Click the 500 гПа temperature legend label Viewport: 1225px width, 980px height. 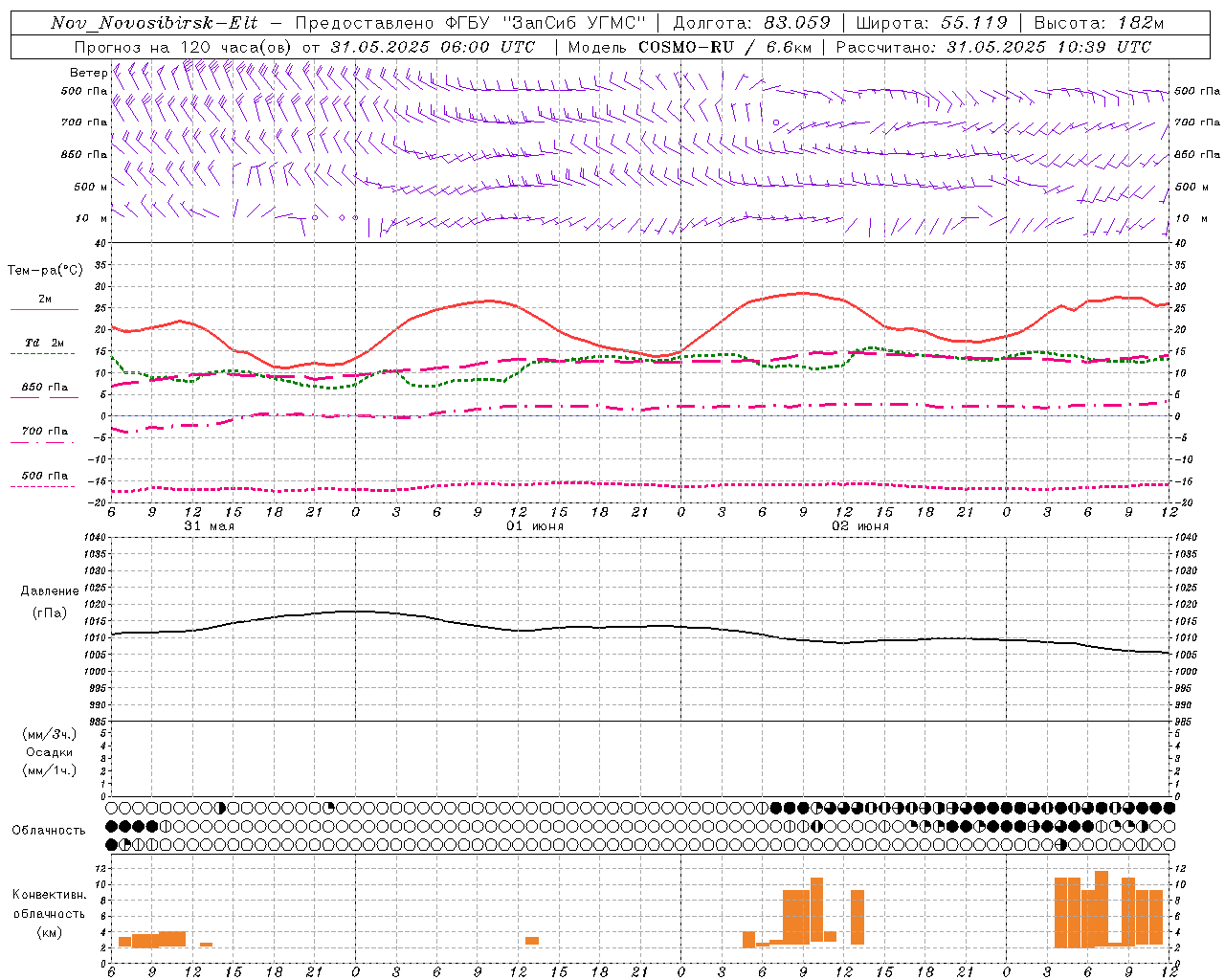pyautogui.click(x=45, y=476)
